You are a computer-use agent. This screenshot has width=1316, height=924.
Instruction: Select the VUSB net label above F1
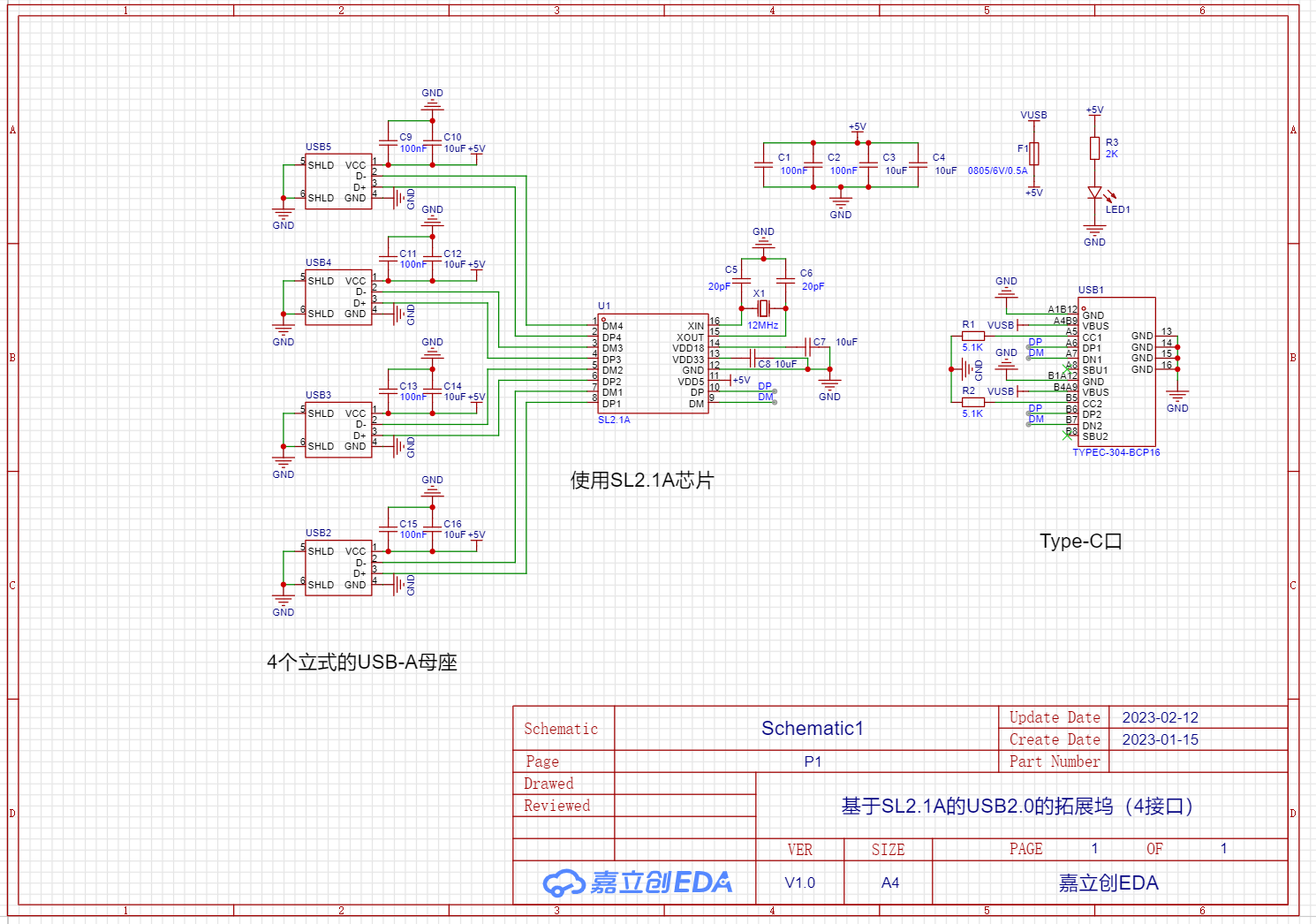[x=1033, y=115]
